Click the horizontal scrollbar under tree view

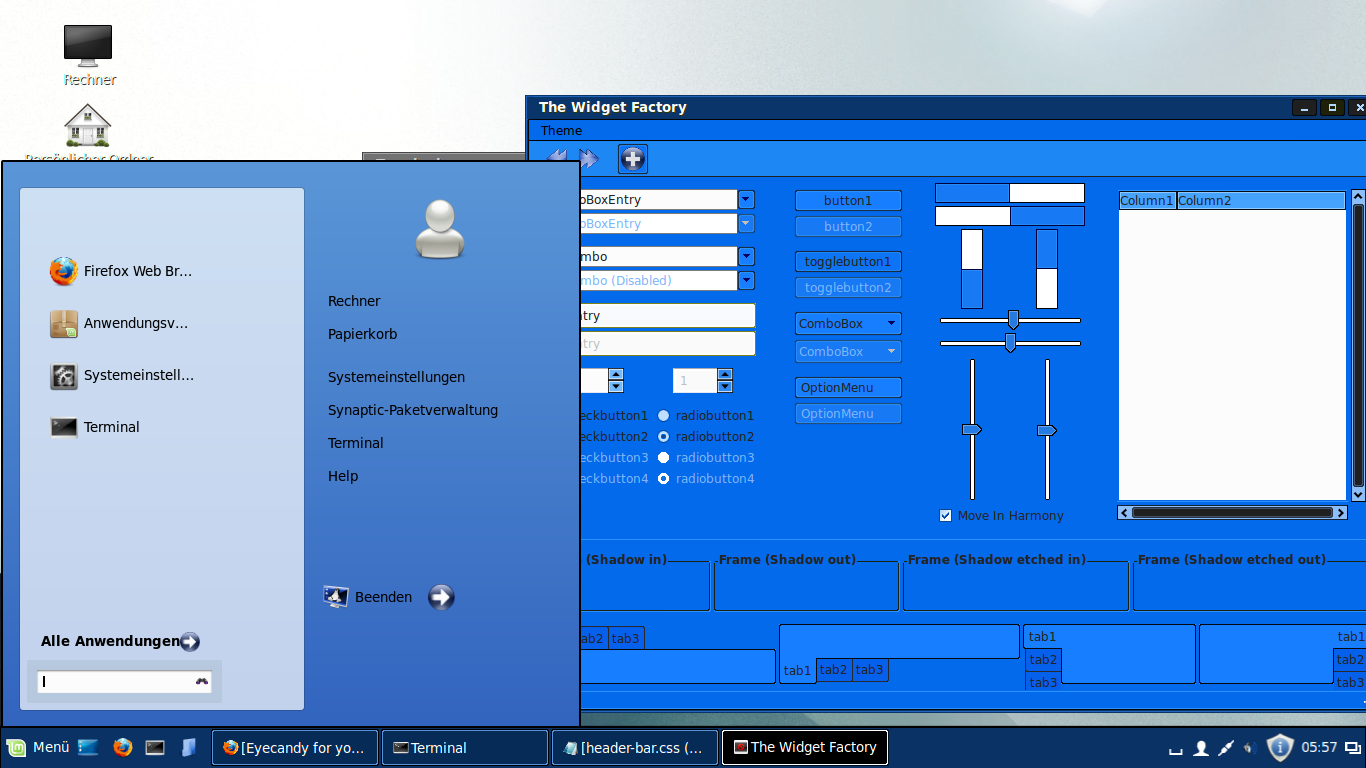pyautogui.click(x=1232, y=513)
